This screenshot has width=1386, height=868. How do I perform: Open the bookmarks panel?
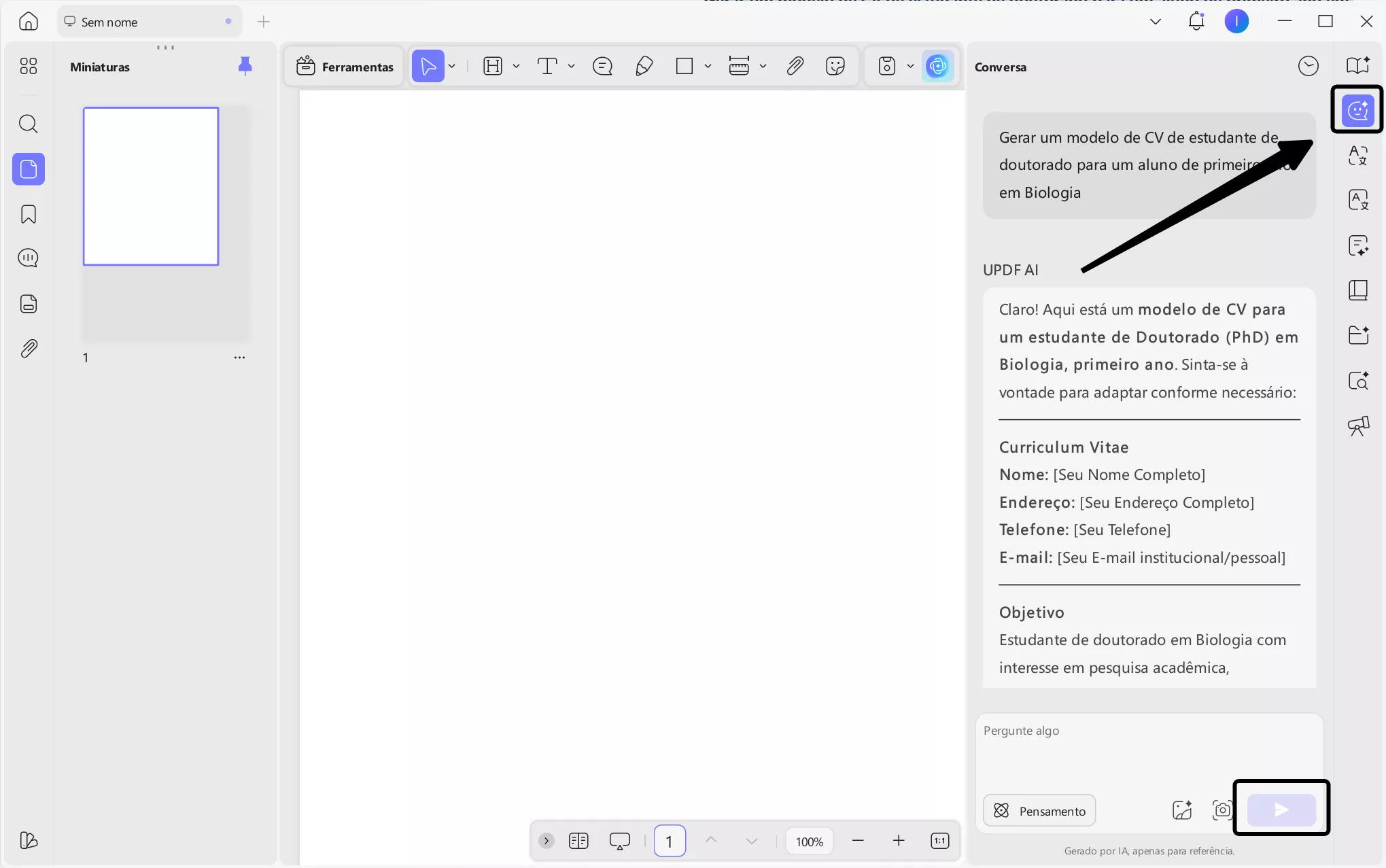tap(28, 213)
